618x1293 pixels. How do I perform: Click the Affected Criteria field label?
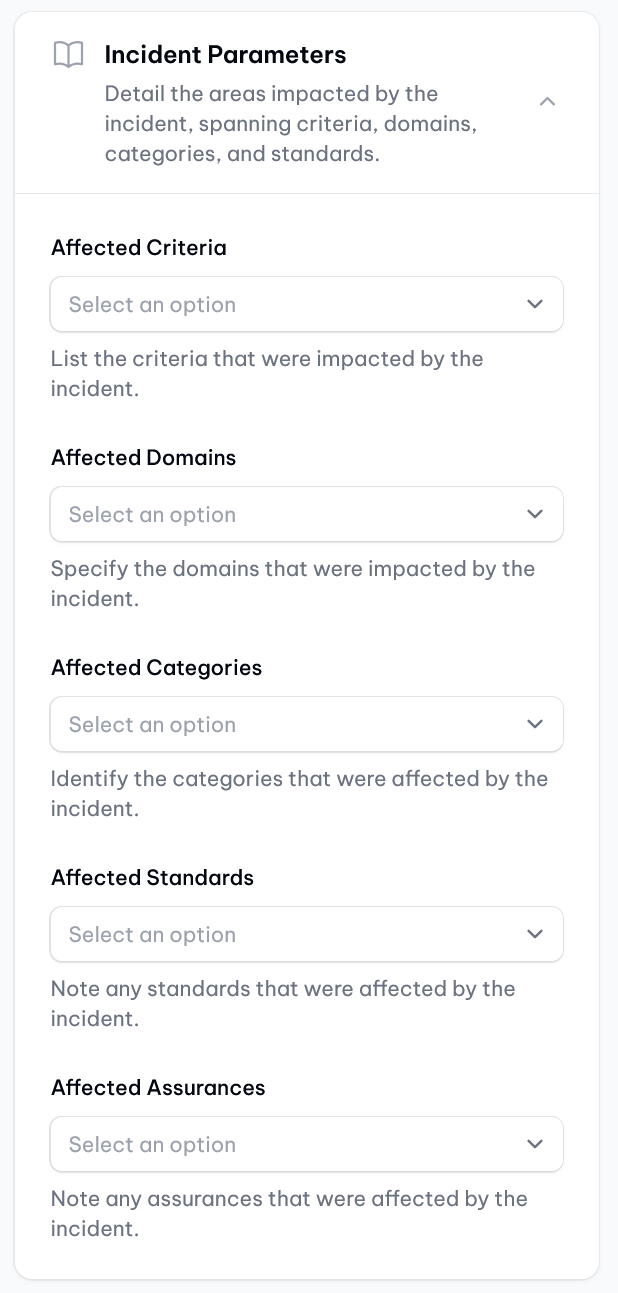point(139,248)
